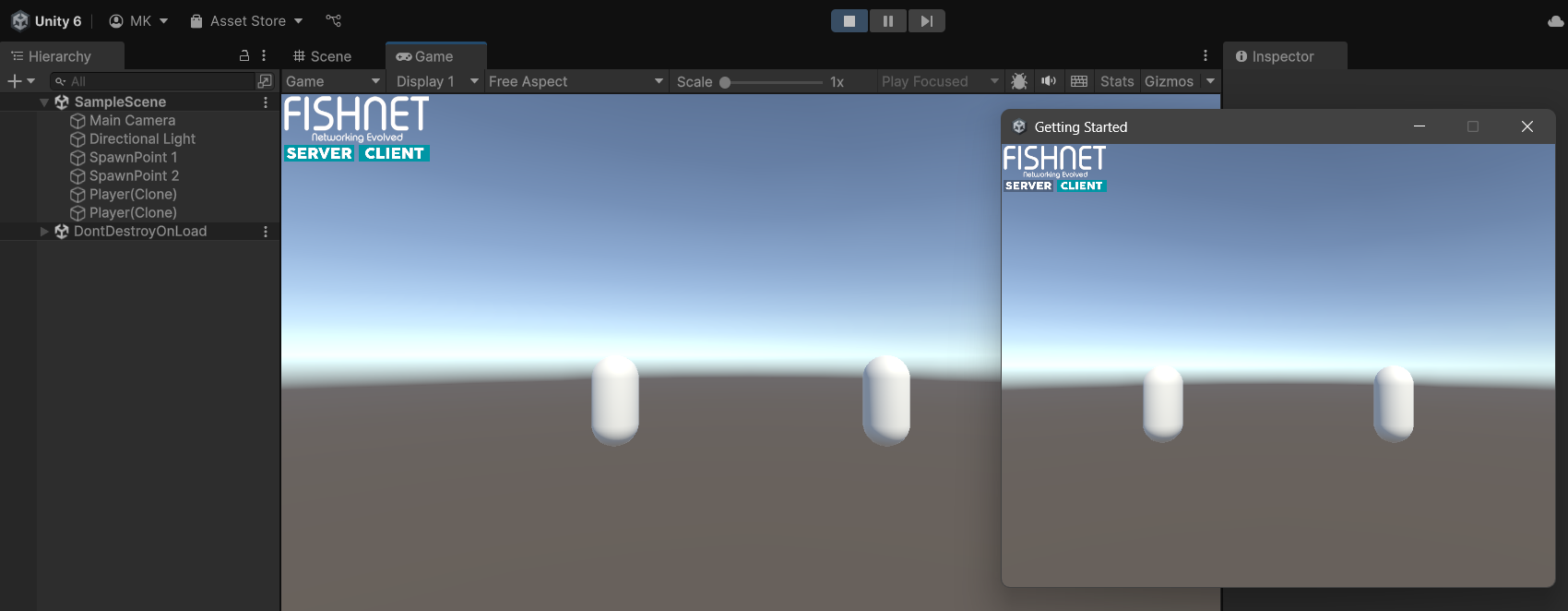Click the Getting Started window Unity icon
This screenshot has width=1568, height=611.
click(1019, 126)
